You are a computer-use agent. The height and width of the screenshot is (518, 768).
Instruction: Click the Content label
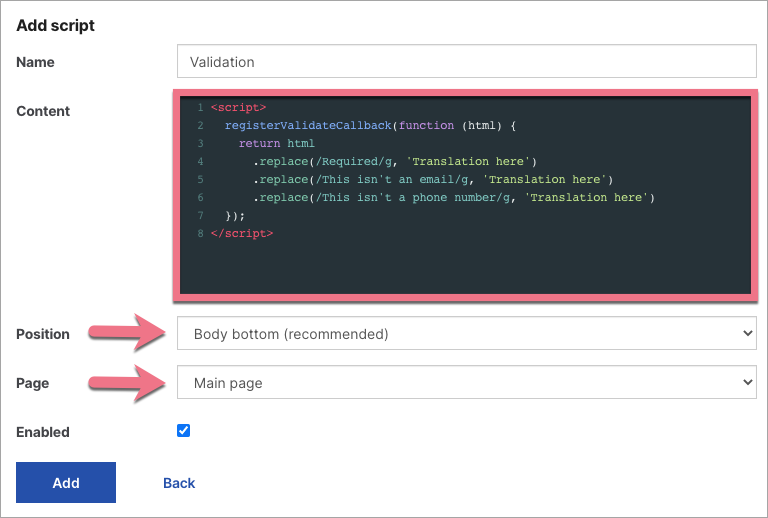coord(43,111)
